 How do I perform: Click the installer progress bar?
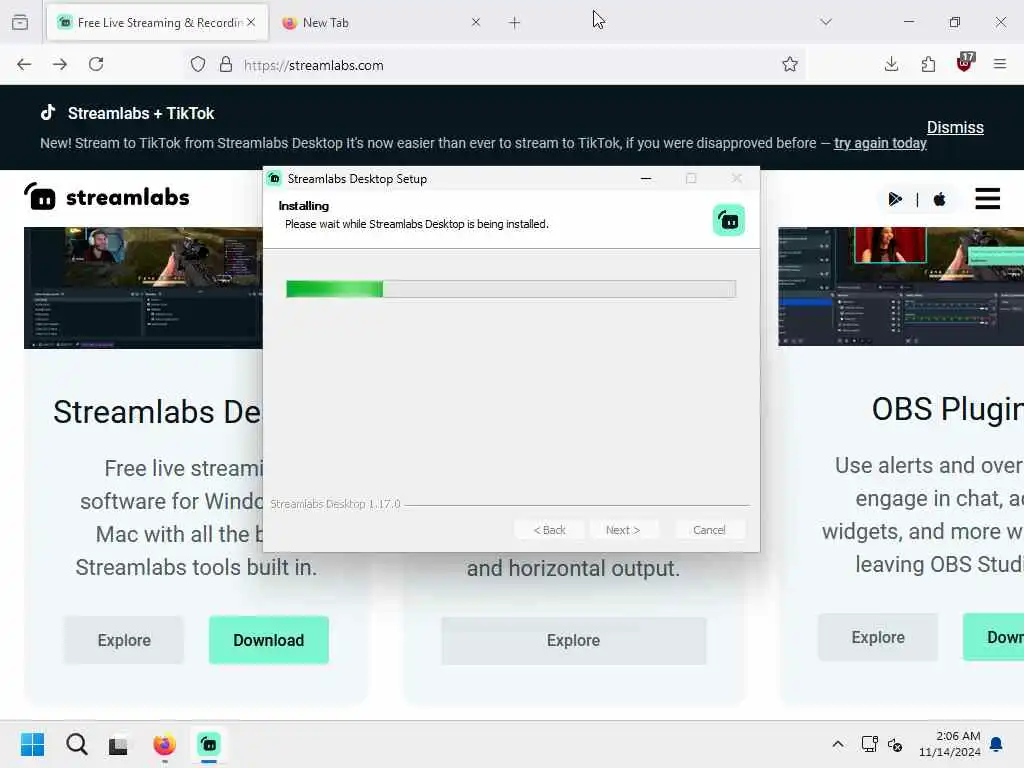(x=511, y=289)
